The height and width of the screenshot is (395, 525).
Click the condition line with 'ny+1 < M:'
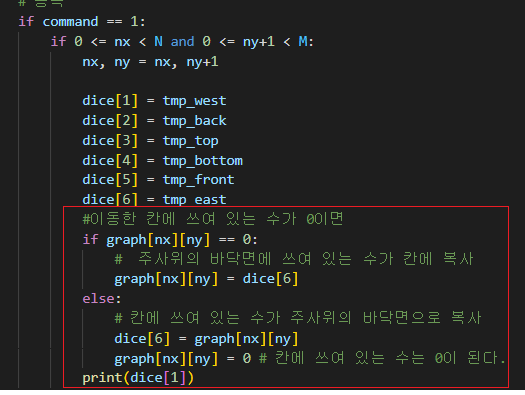(182, 42)
